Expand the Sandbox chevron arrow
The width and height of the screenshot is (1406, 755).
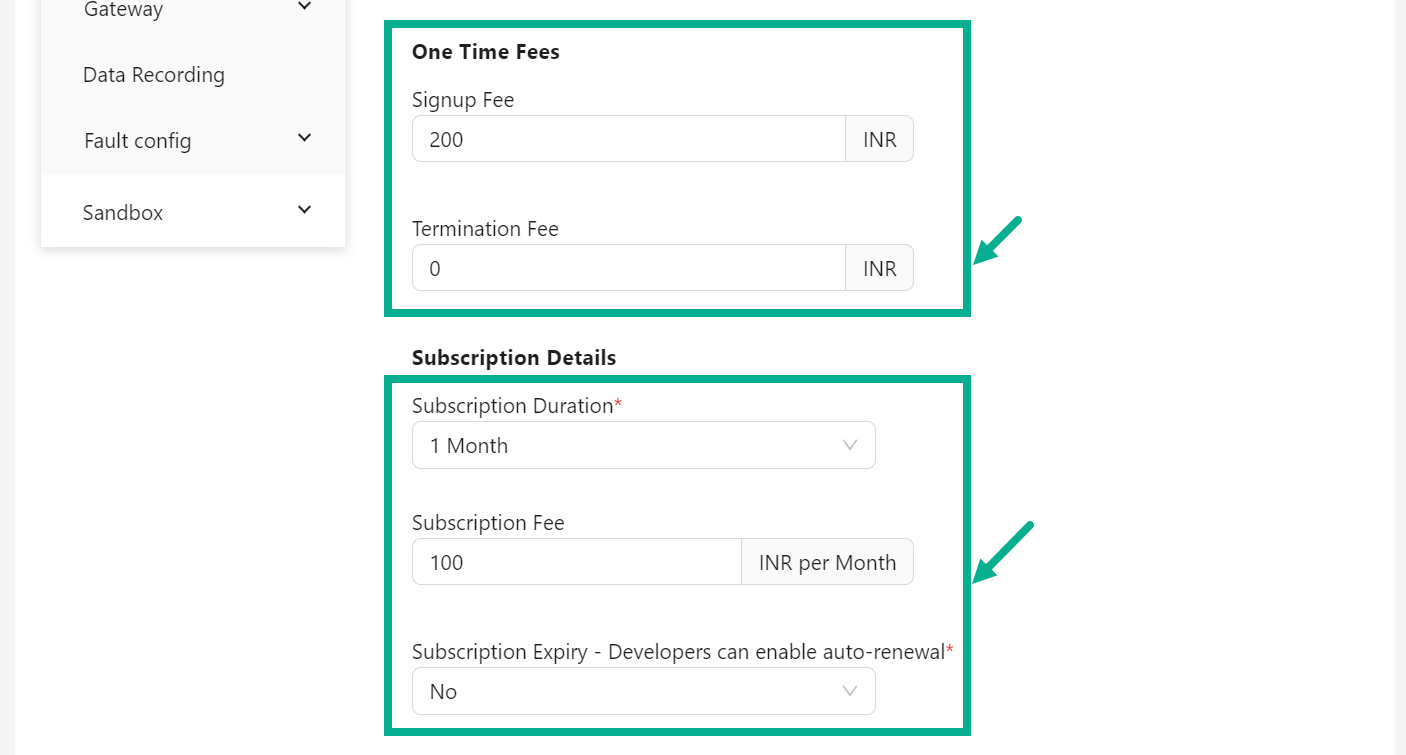pyautogui.click(x=305, y=210)
